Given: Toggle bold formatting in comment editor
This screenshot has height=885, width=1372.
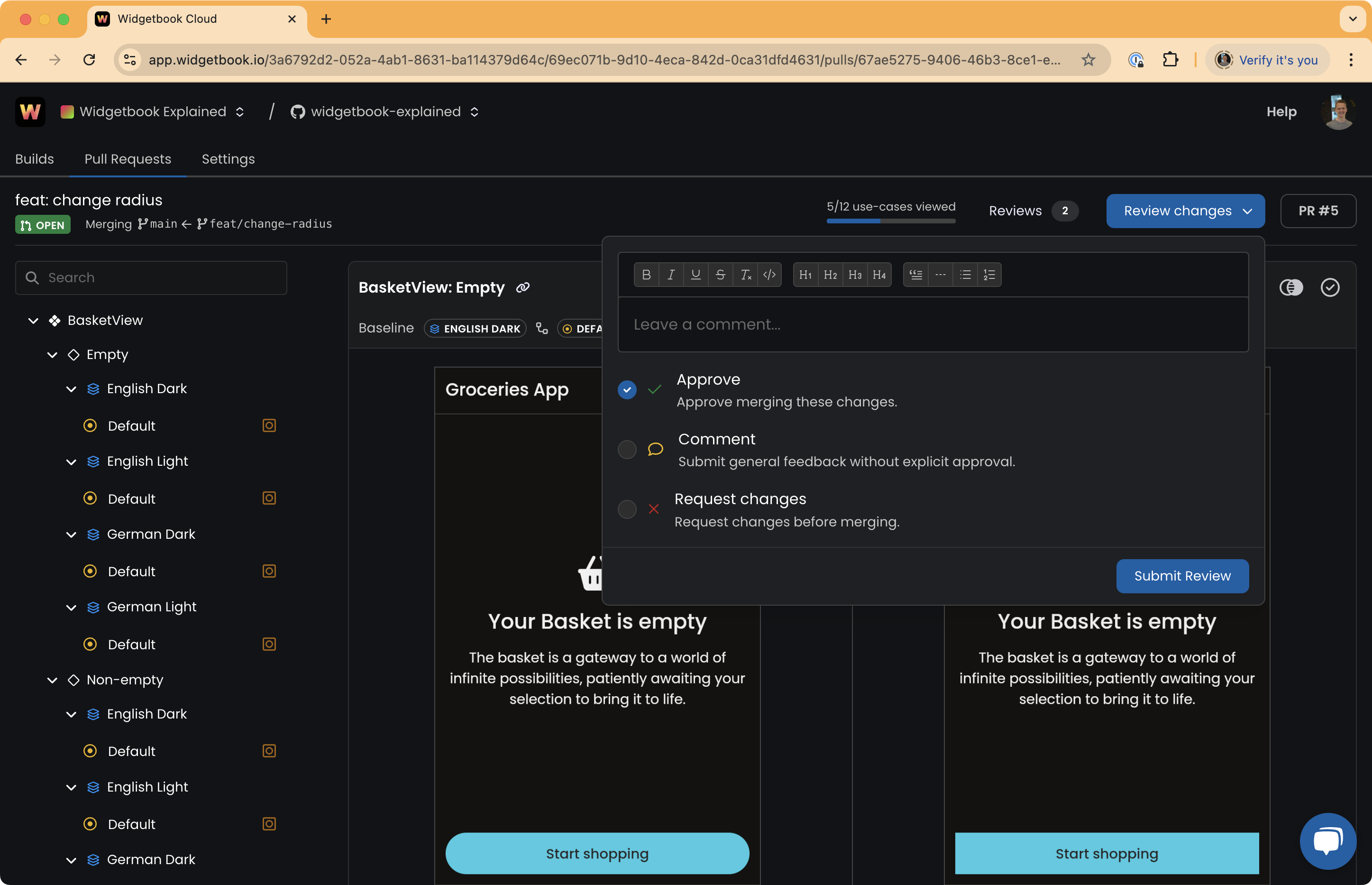Looking at the screenshot, I should pos(646,275).
